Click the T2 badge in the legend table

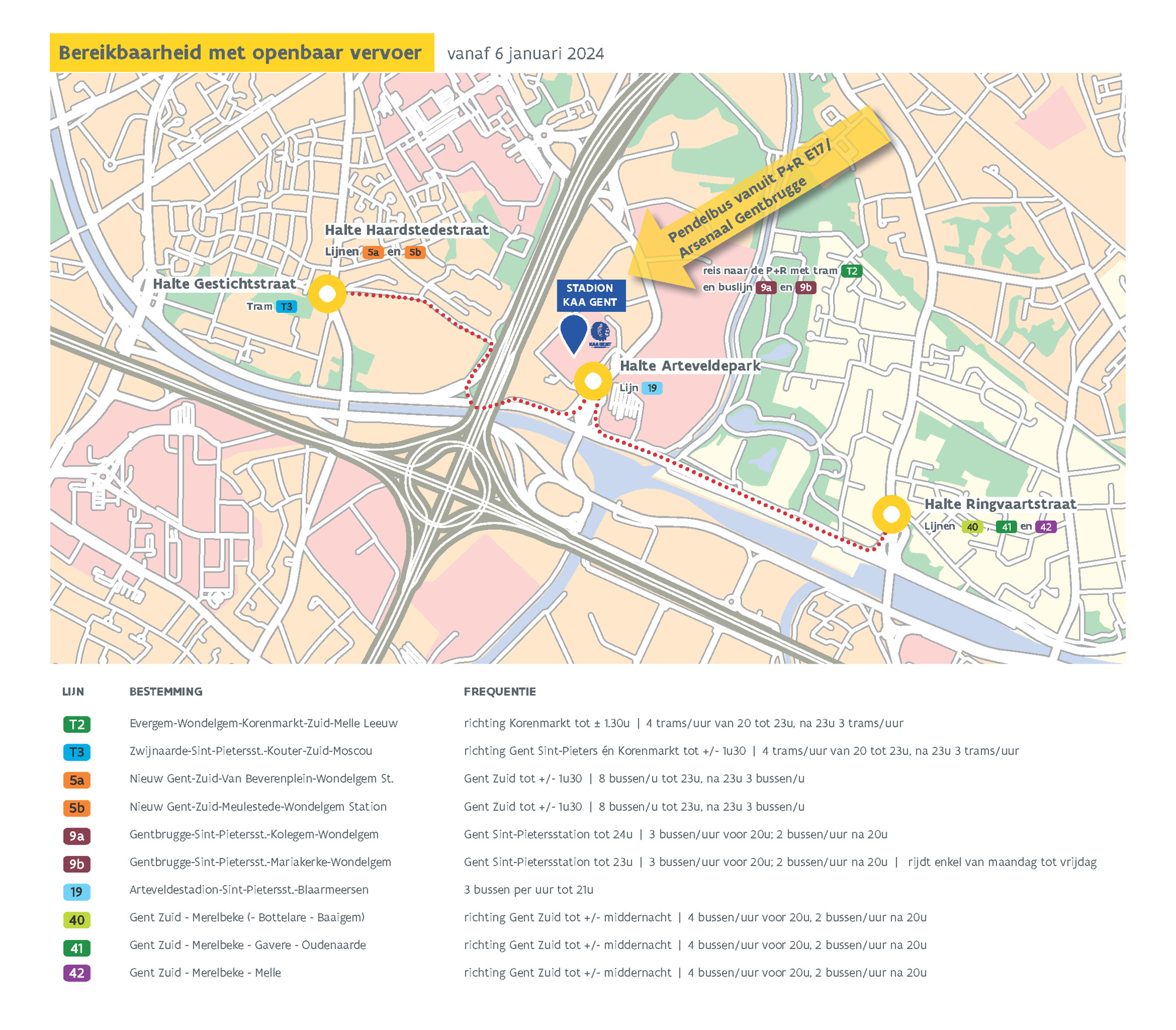[77, 724]
